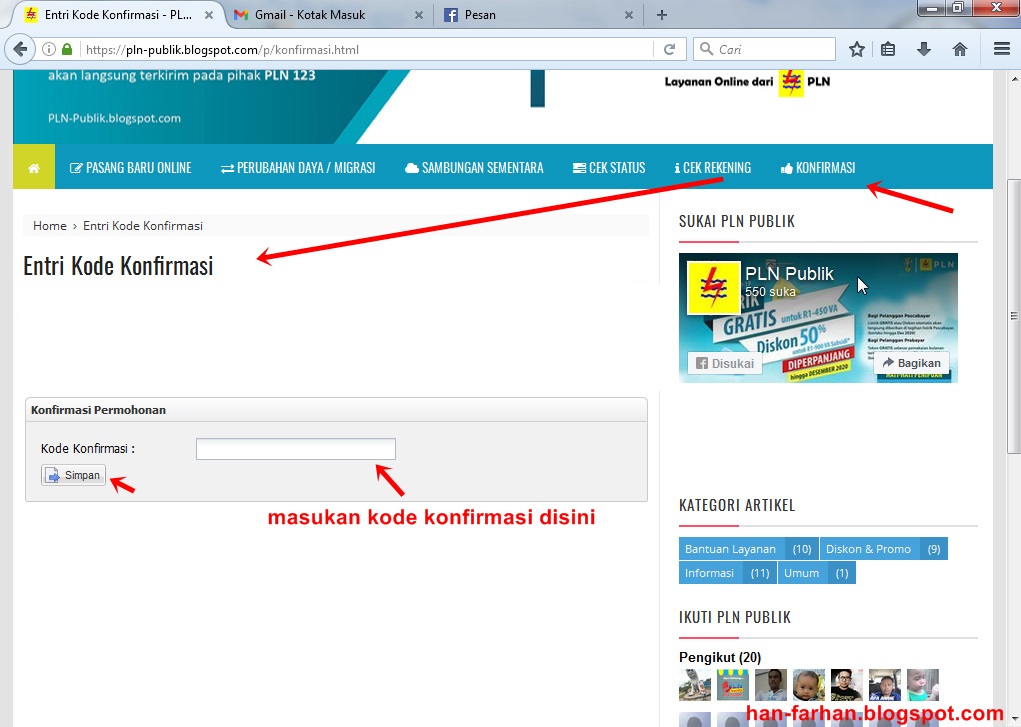This screenshot has height=727, width=1021.
Task: Open the Diskon & Promo category link
Action: (x=868, y=548)
